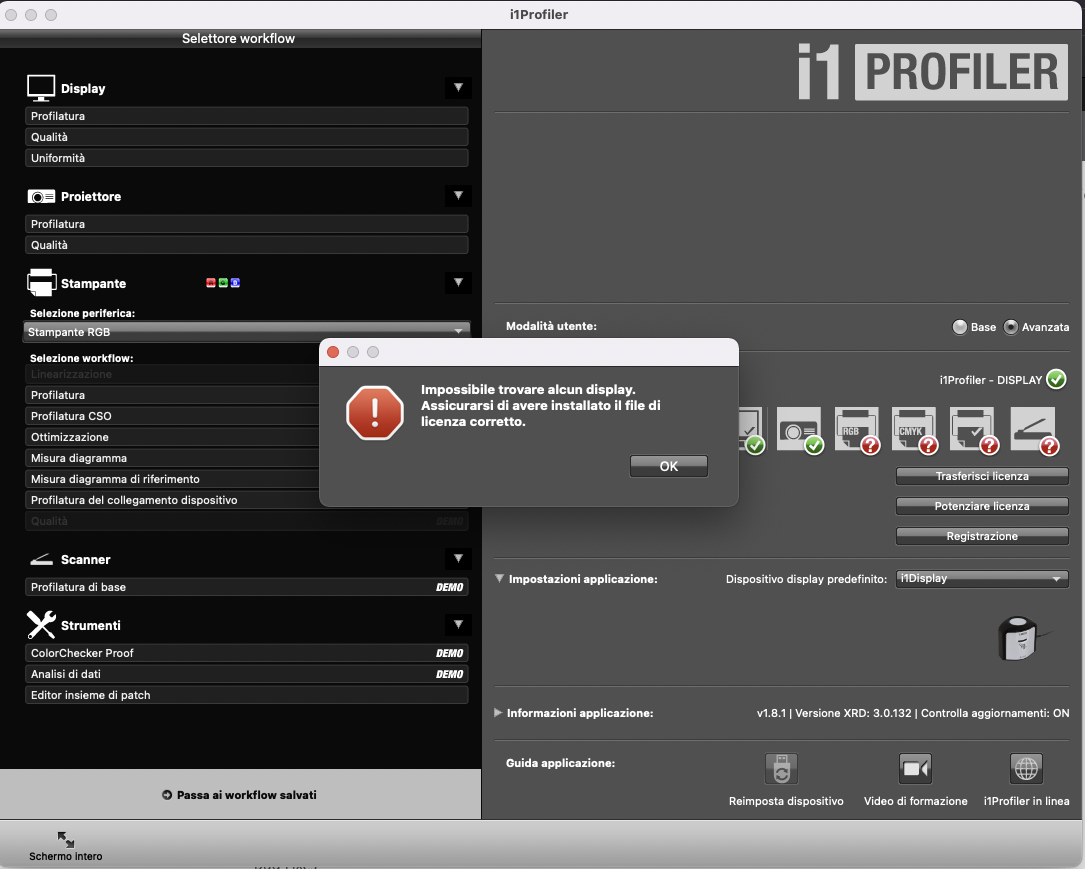Select the Avanzata user mode
This screenshot has height=869, width=1085.
tap(1010, 327)
